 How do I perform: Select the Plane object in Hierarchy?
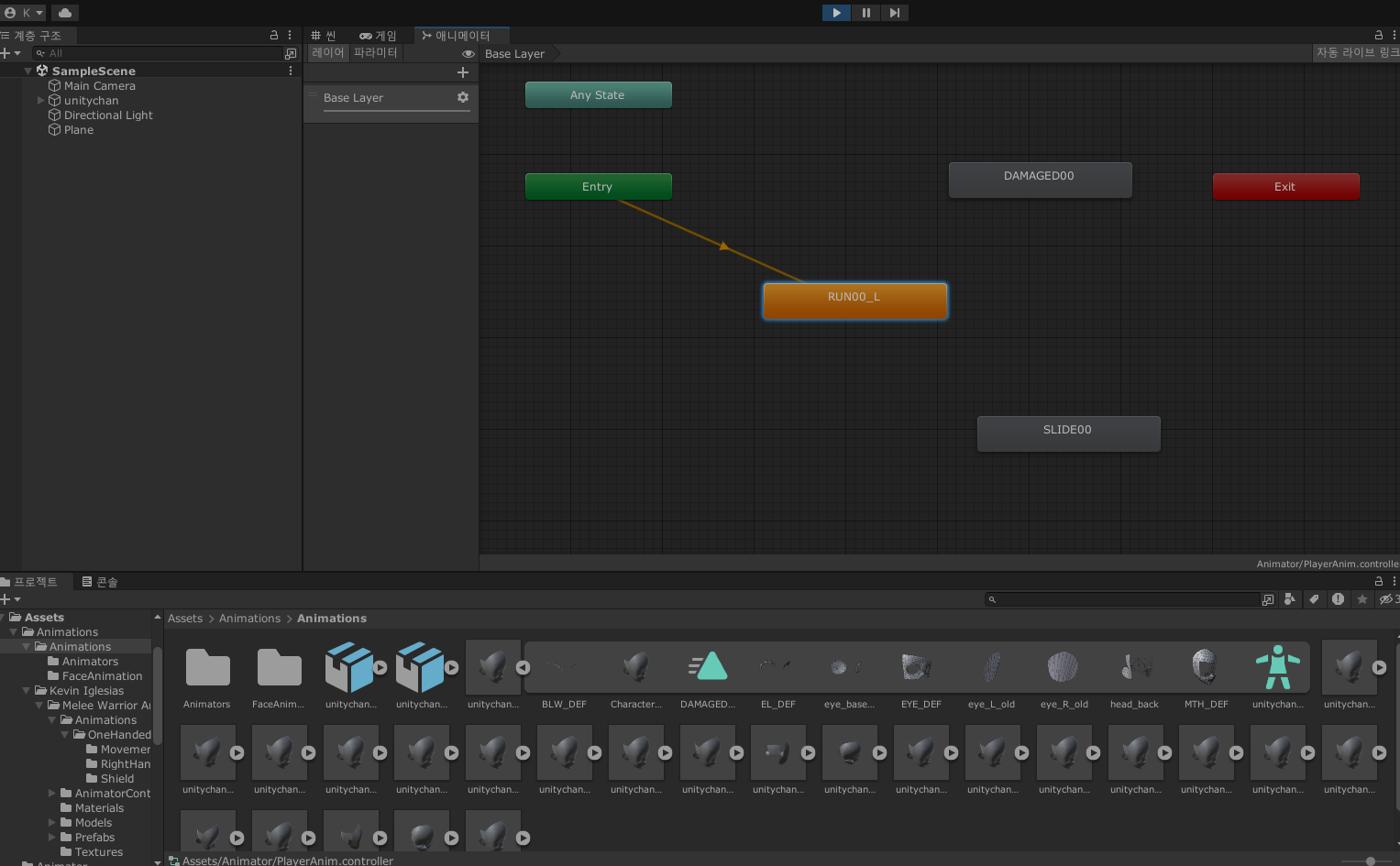coord(78,130)
